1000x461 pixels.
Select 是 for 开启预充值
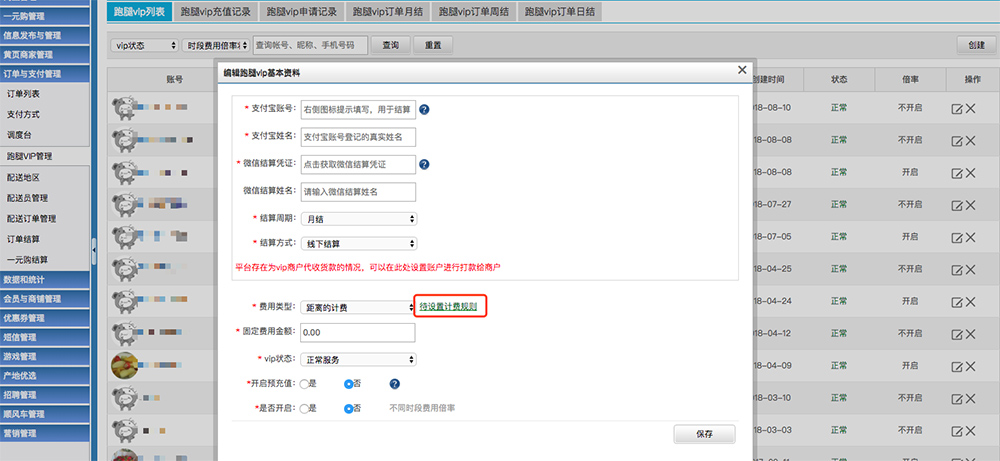[304, 384]
